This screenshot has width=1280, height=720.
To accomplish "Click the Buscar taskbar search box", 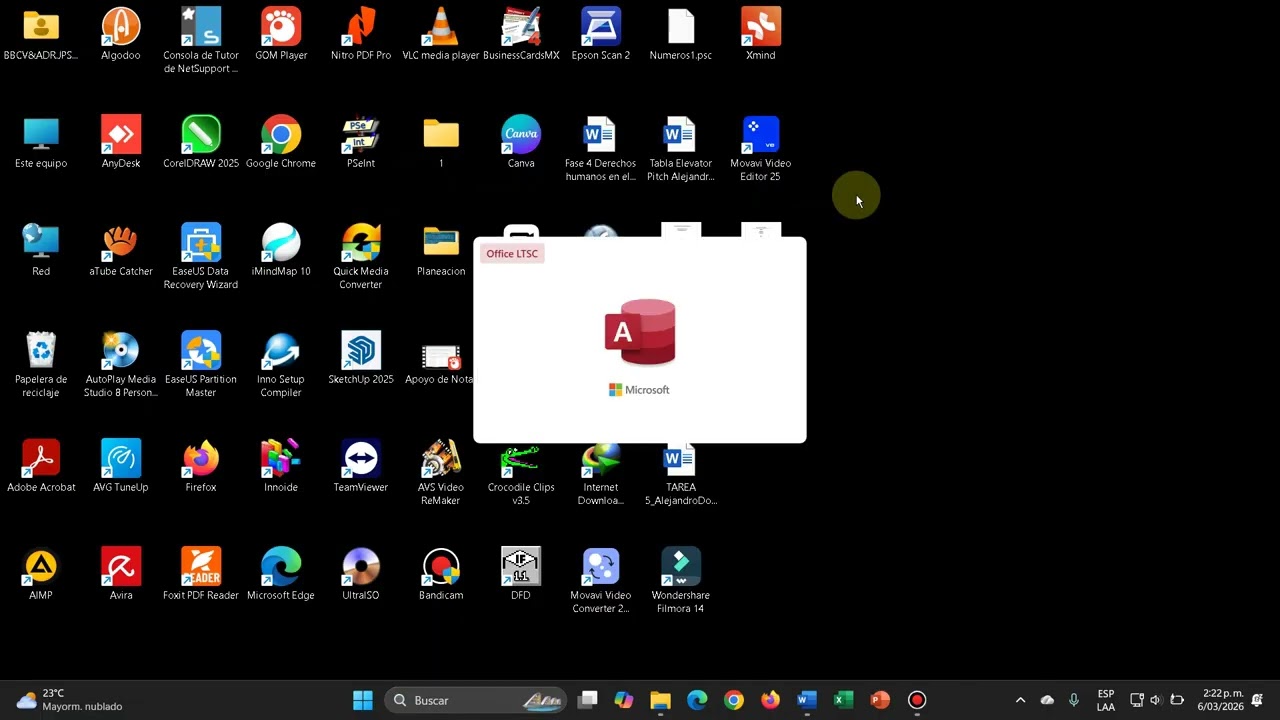I will (x=475, y=700).
